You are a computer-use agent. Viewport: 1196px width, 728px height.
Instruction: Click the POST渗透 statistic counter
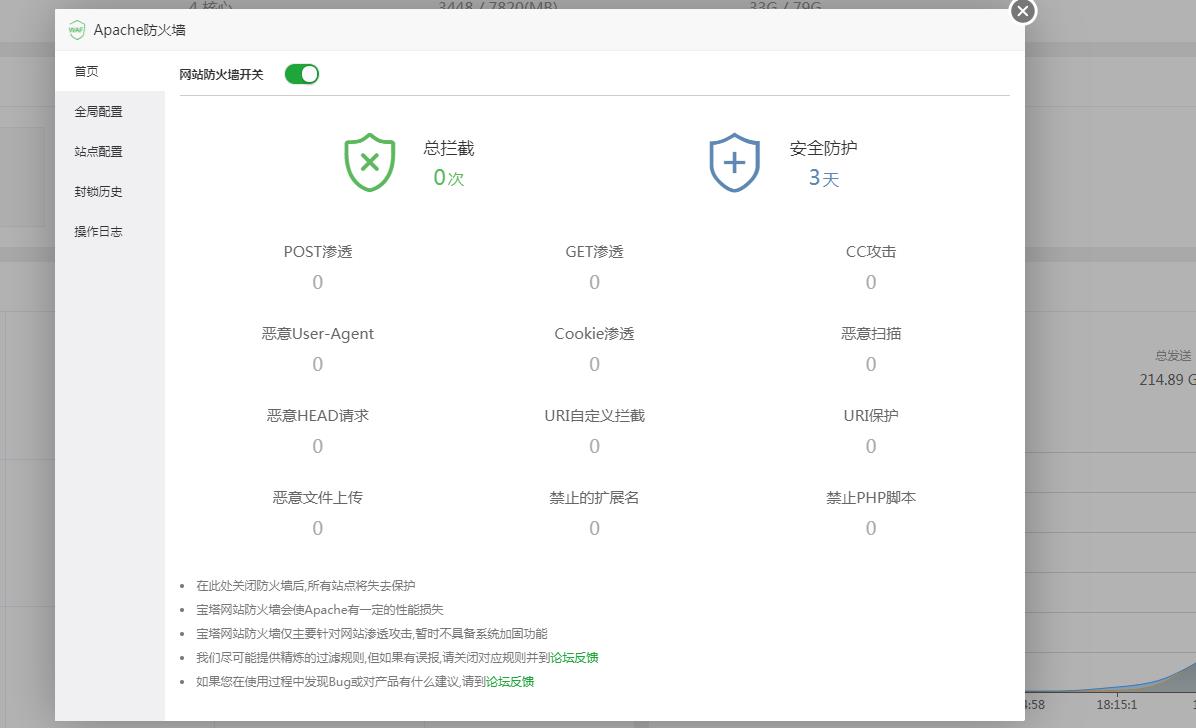click(x=317, y=282)
